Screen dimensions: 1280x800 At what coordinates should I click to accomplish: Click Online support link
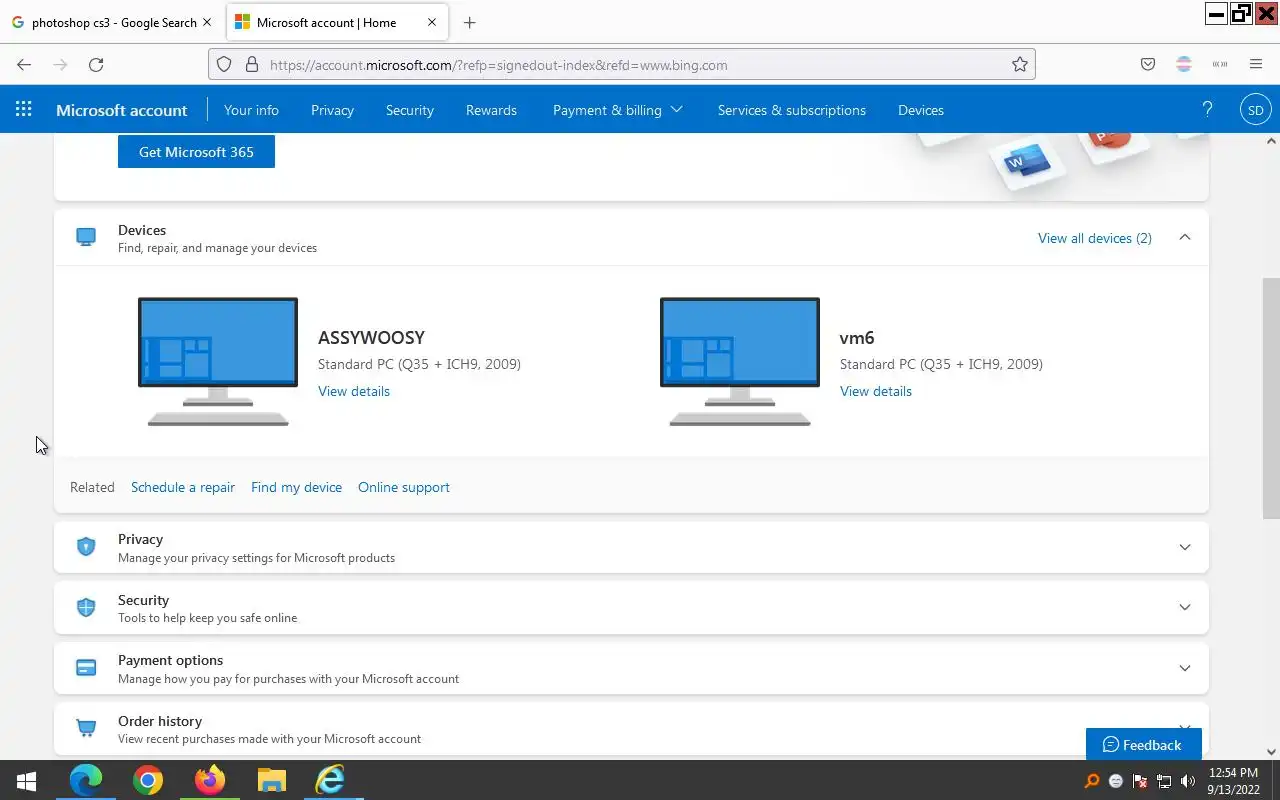[404, 487]
